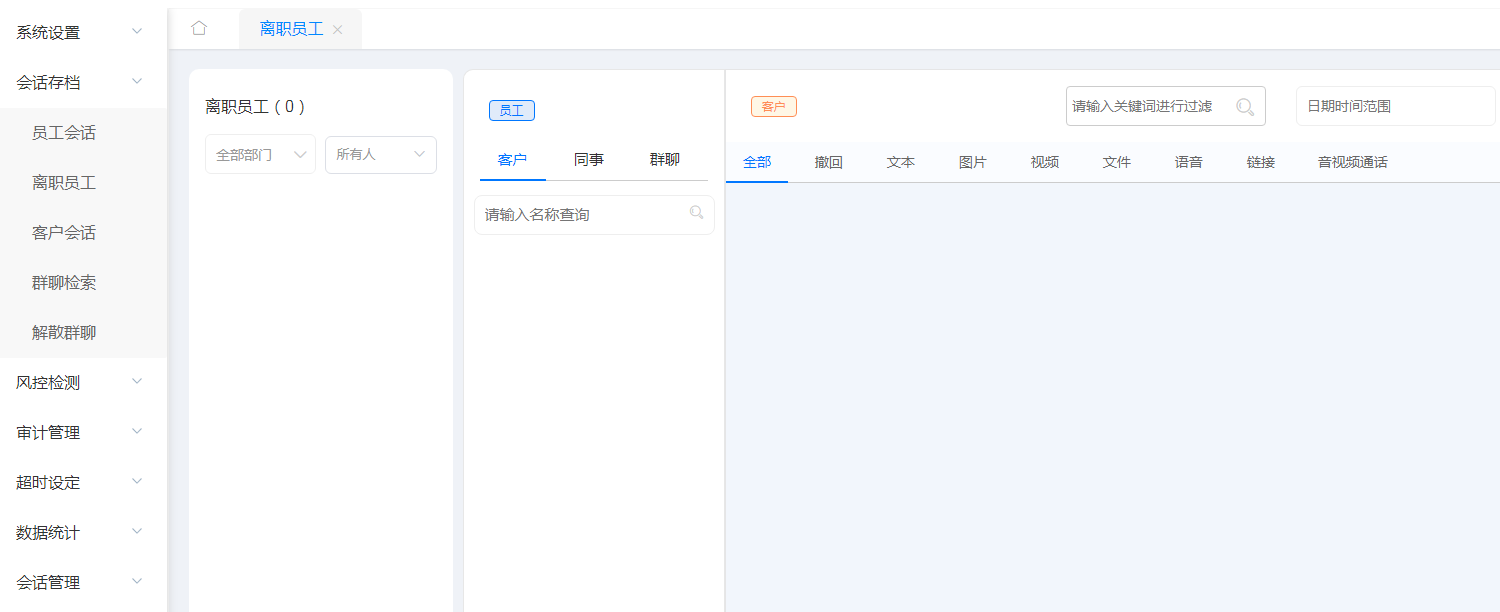Select the 音视频通话 message filter
The height and width of the screenshot is (612, 1500).
[1352, 161]
